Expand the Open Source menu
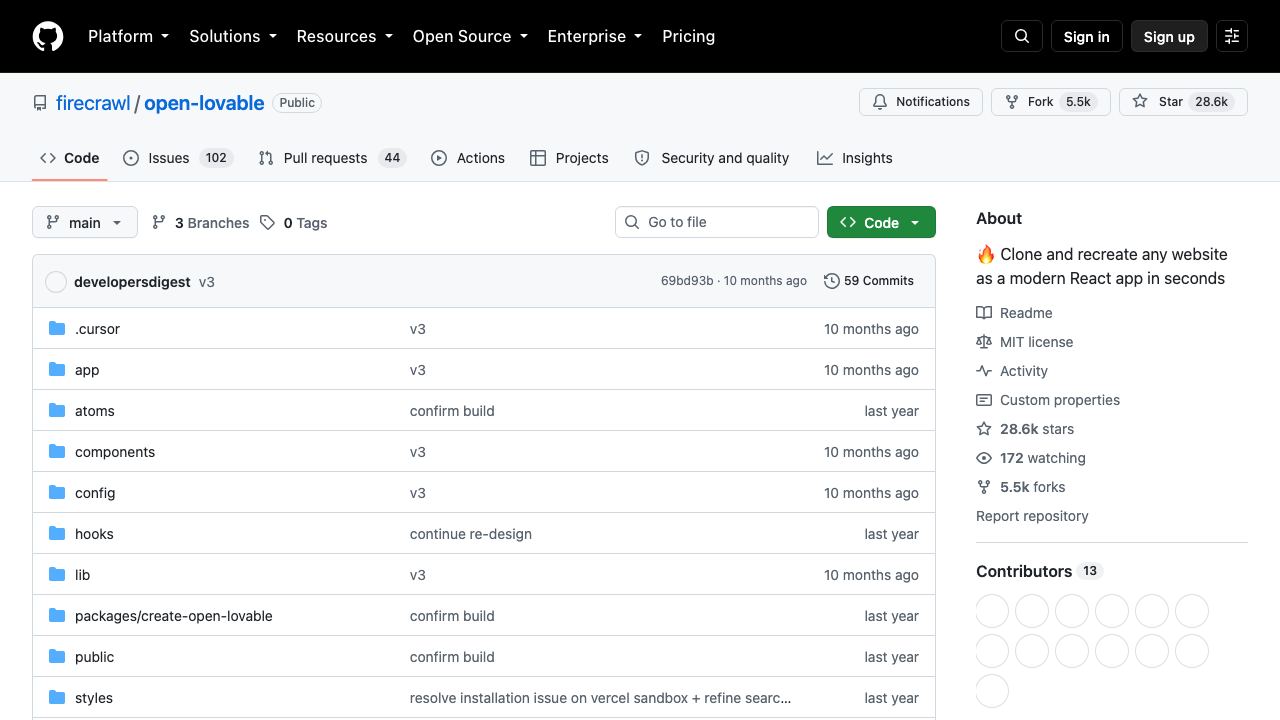 click(470, 36)
